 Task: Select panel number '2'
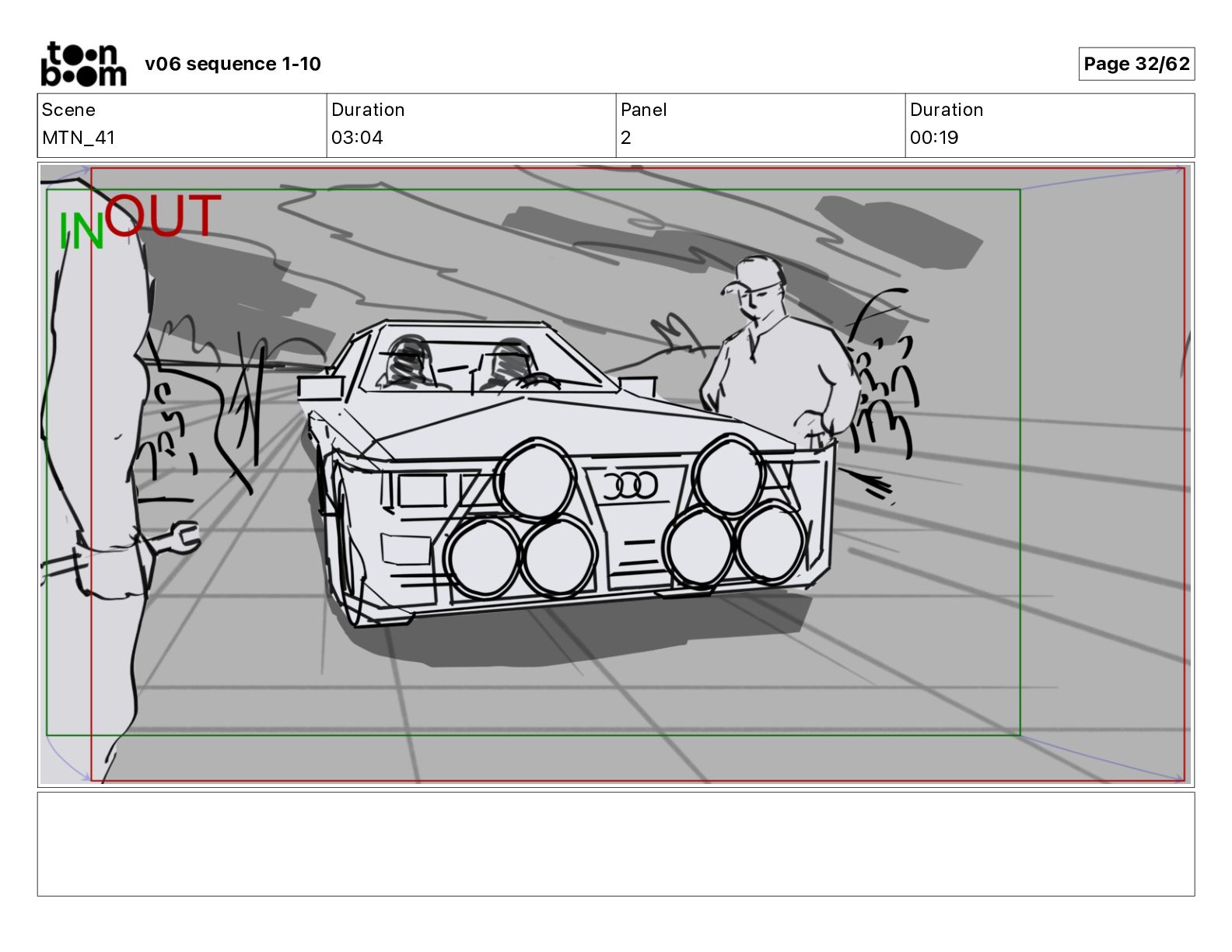(x=626, y=138)
